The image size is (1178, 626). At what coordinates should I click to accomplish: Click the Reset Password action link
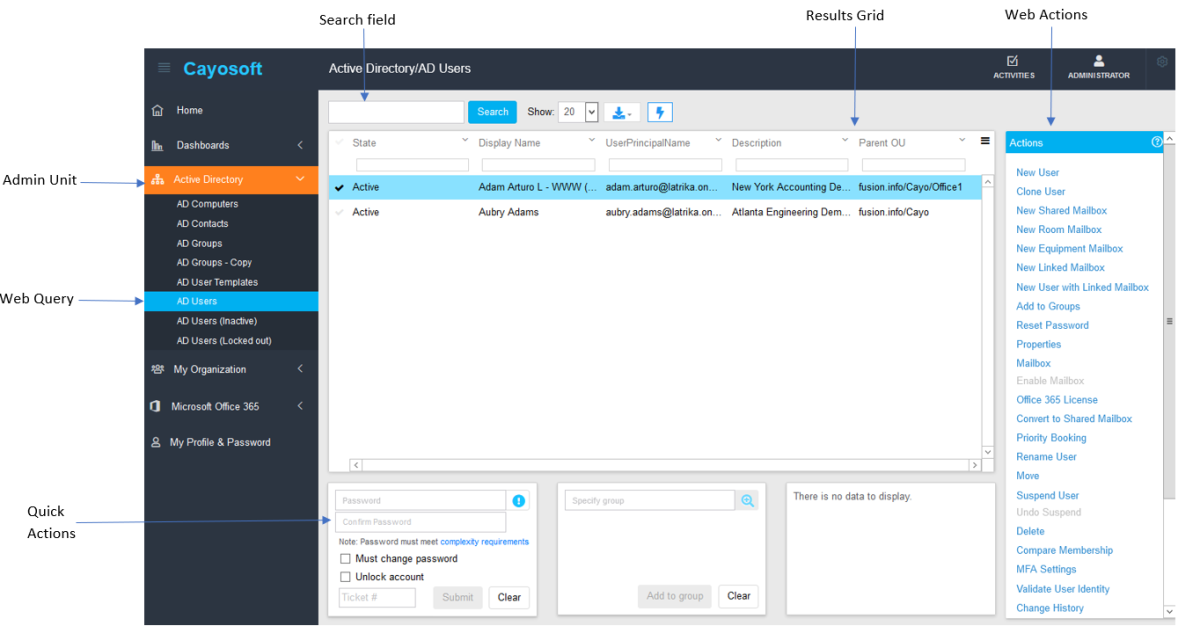[1052, 325]
